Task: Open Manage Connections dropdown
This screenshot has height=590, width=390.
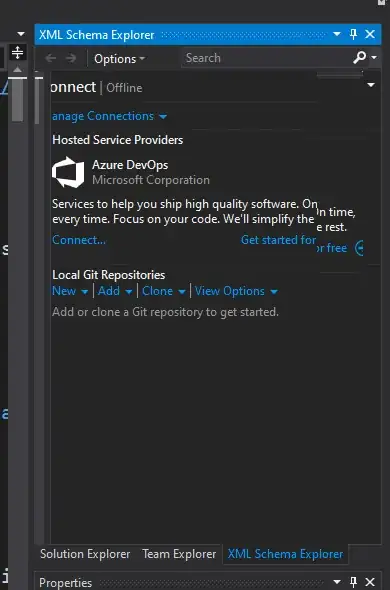Action: 109,116
